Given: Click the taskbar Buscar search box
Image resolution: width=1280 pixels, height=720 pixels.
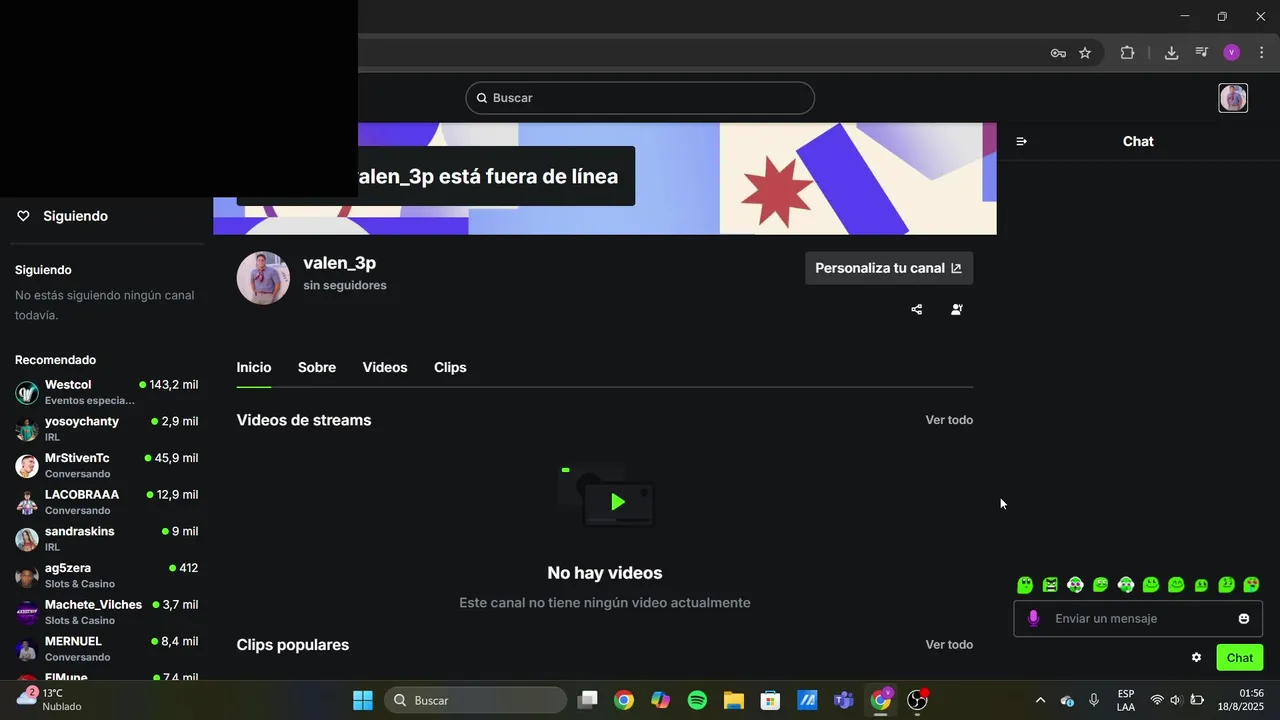Looking at the screenshot, I should [474, 700].
